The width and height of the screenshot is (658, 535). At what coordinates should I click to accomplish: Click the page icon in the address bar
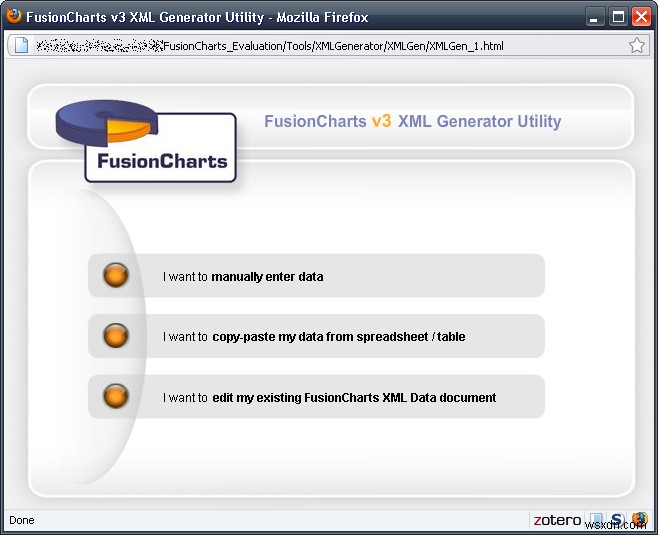(21, 45)
